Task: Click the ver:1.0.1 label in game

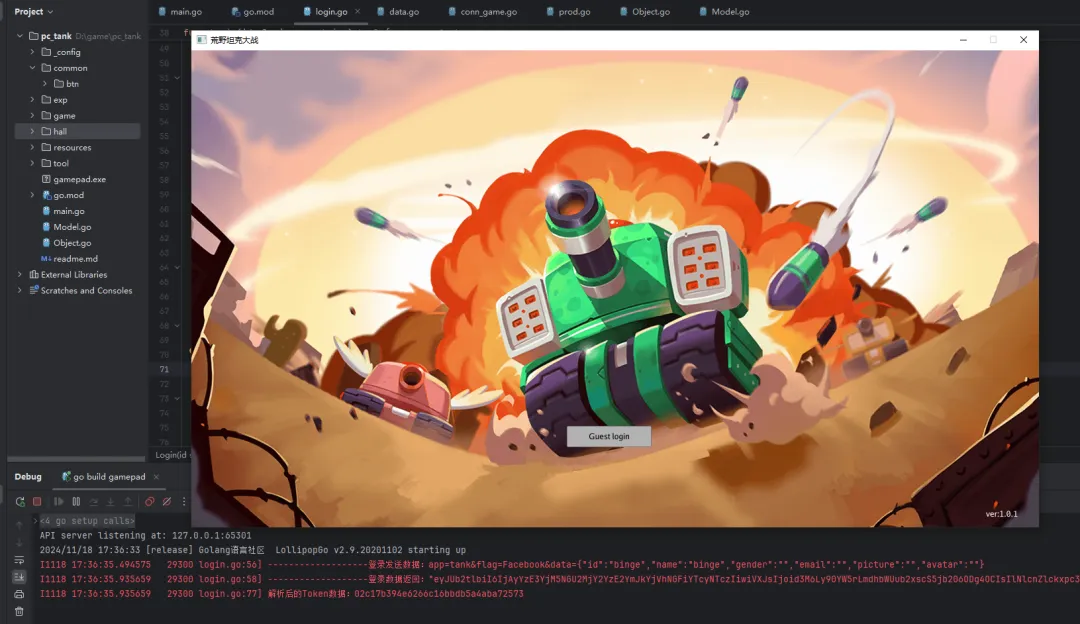Action: pyautogui.click(x=1001, y=514)
